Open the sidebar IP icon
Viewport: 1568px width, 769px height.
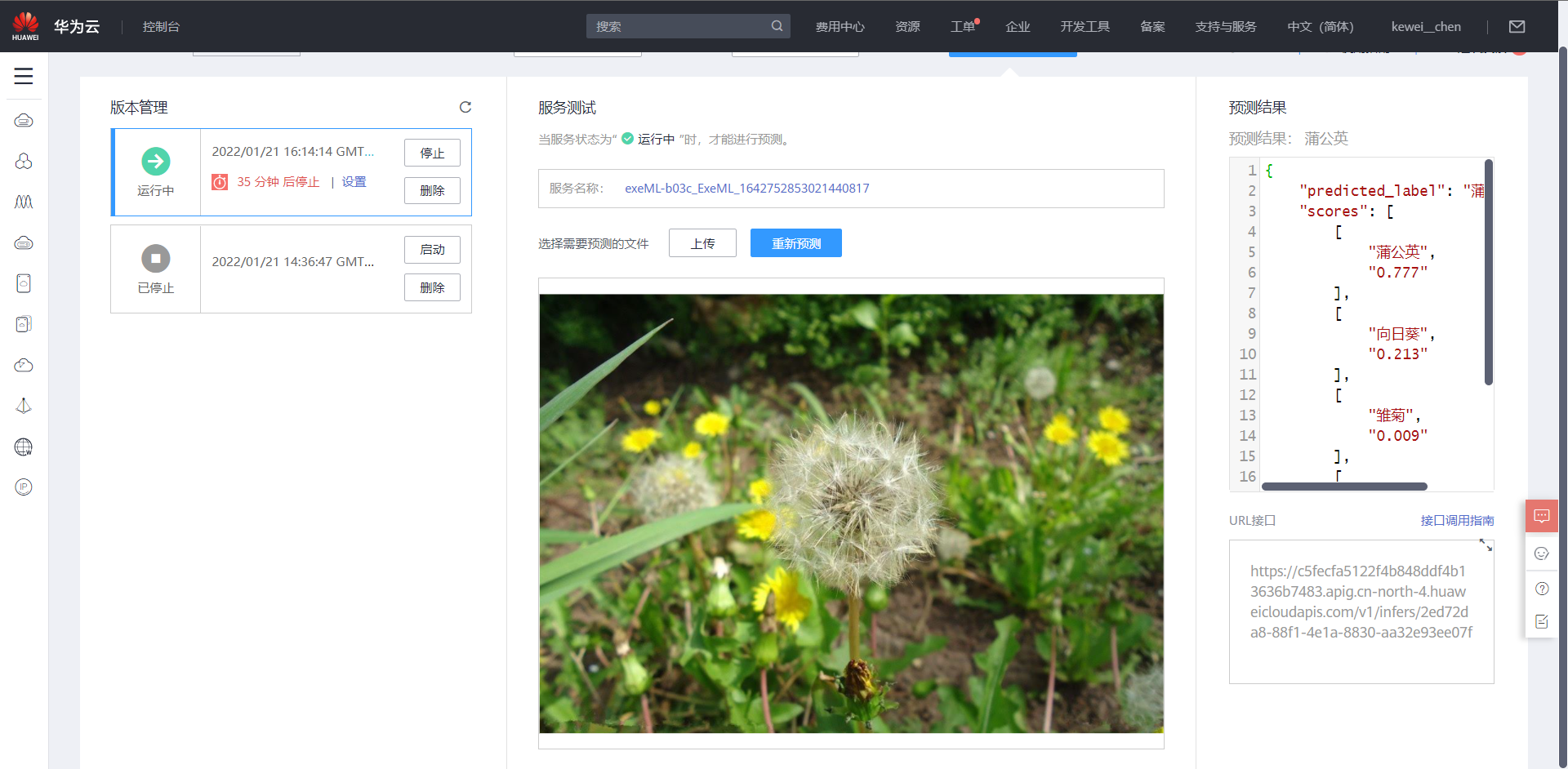pos(24,487)
